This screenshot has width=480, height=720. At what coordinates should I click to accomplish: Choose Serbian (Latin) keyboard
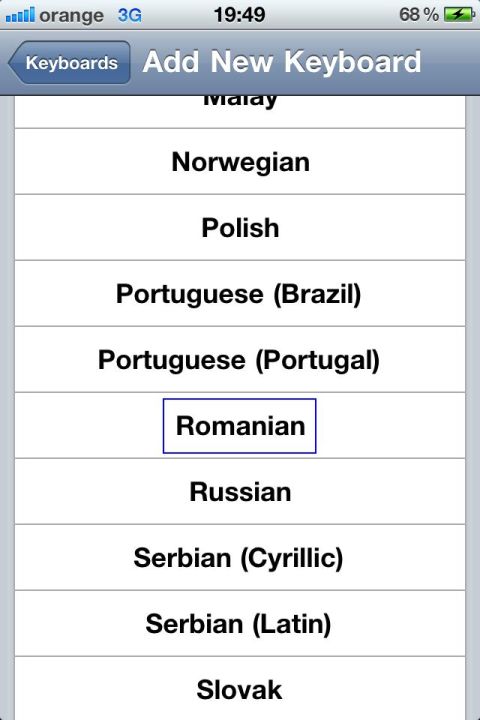click(x=240, y=624)
